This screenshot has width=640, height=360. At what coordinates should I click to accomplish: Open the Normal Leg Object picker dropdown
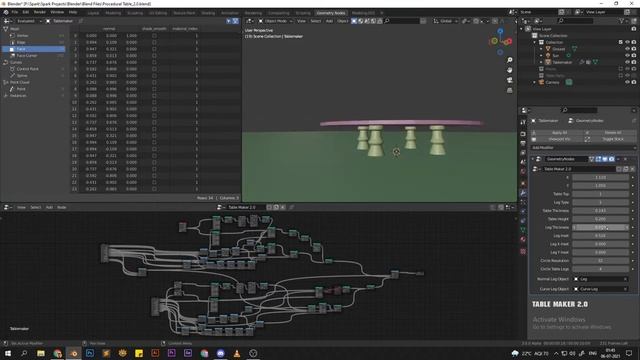pos(600,279)
